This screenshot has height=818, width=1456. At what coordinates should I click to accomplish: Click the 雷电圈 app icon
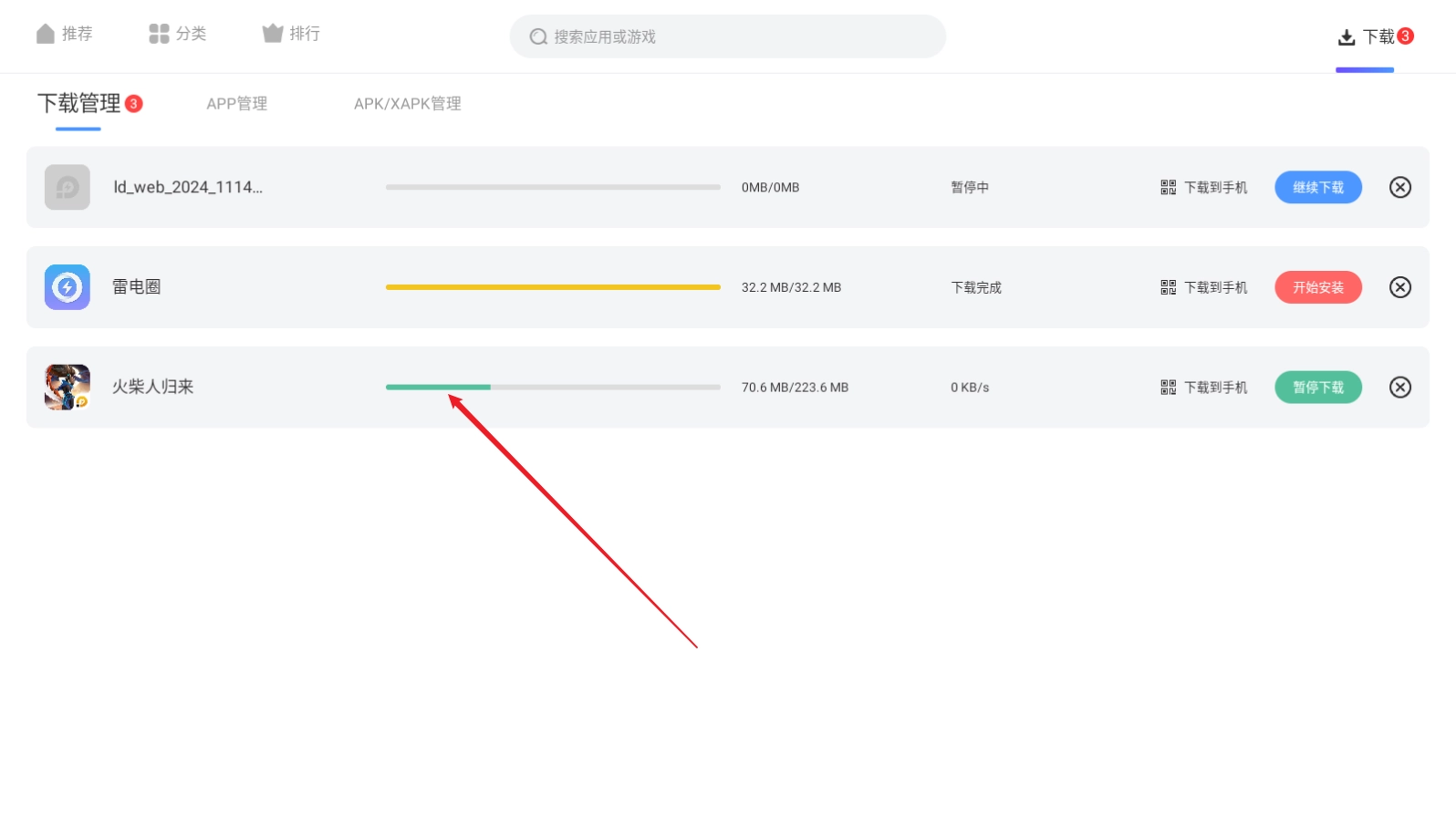click(x=68, y=287)
